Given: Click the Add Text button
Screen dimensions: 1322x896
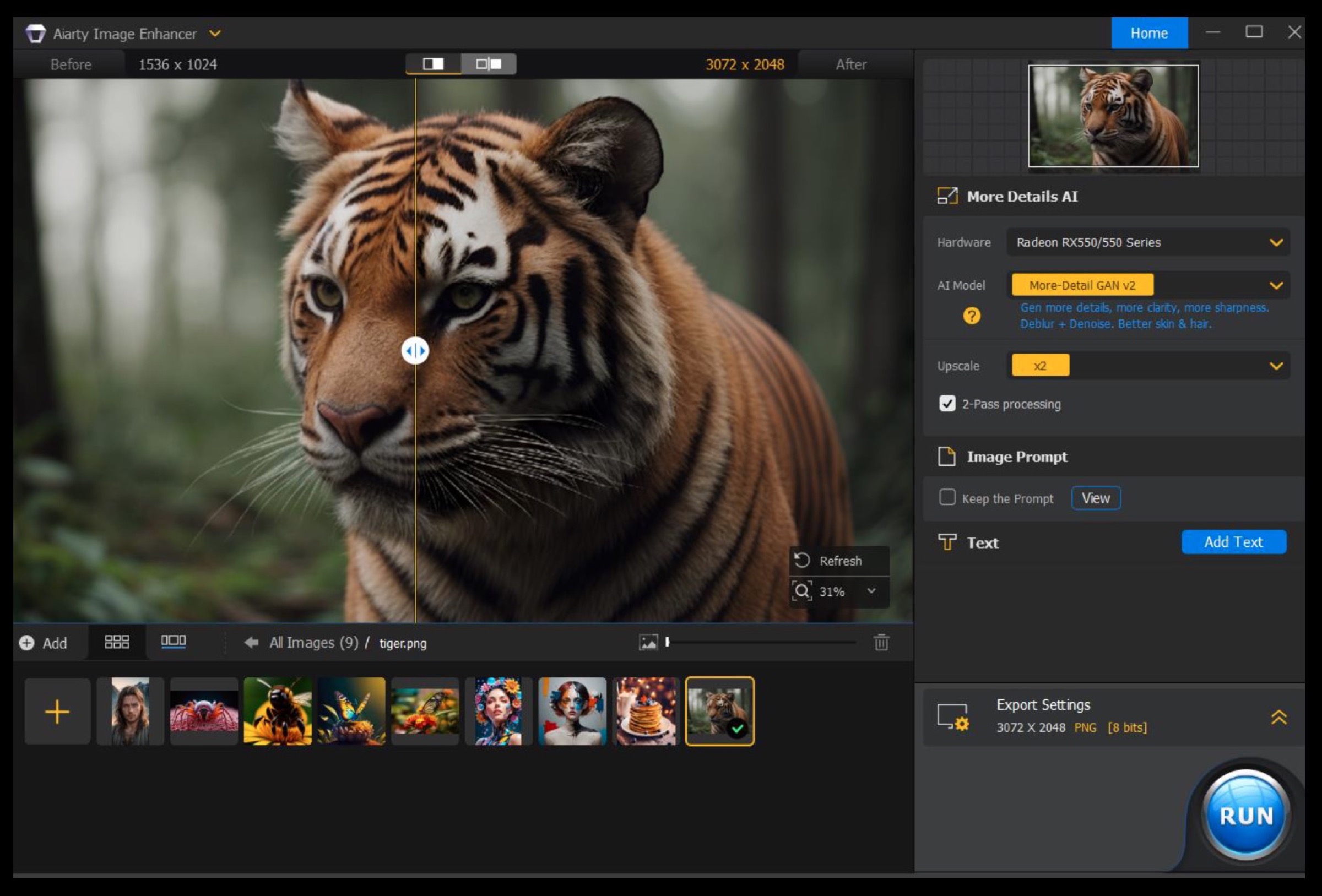Looking at the screenshot, I should tap(1233, 541).
